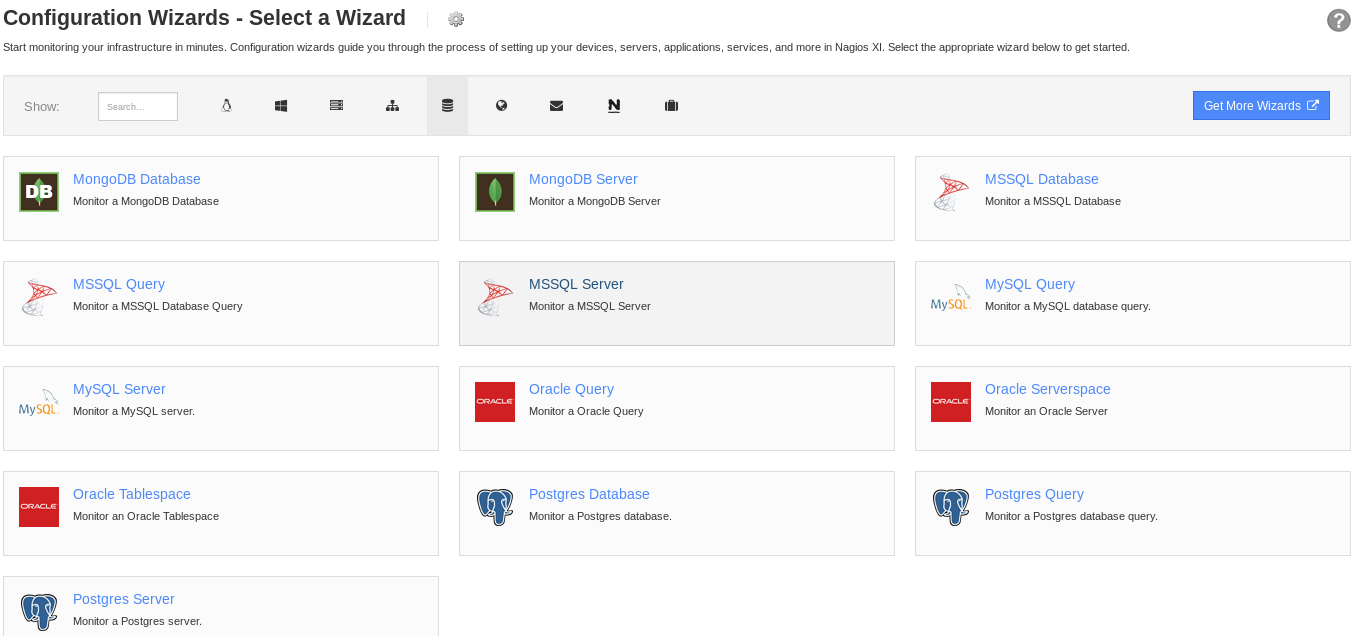Show Nagios wizards using the N icon

[614, 105]
